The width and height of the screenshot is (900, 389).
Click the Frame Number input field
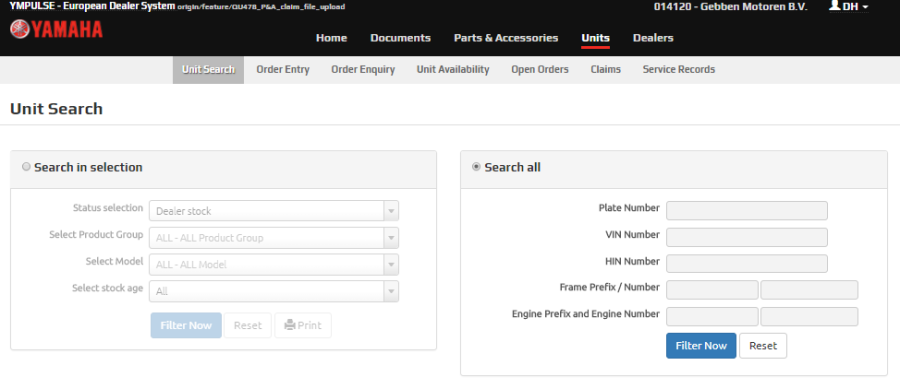tap(809, 290)
